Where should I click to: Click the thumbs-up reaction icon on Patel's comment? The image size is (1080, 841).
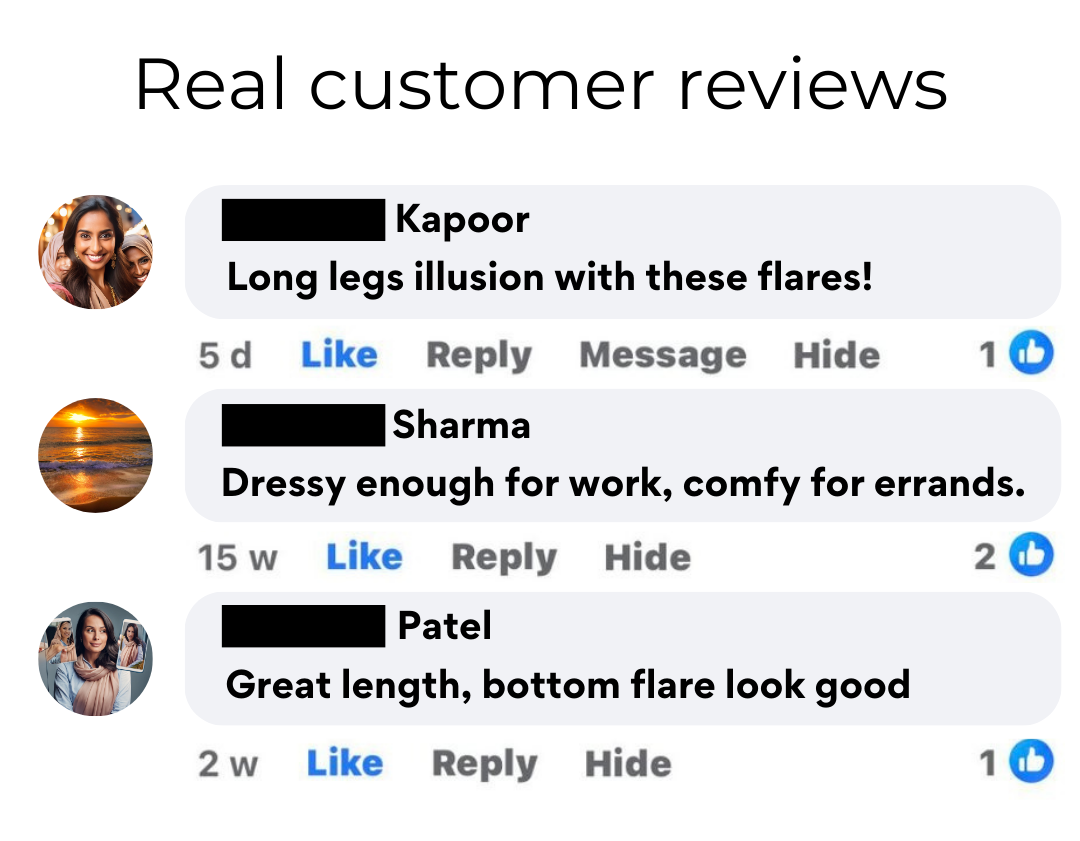pos(1031,761)
